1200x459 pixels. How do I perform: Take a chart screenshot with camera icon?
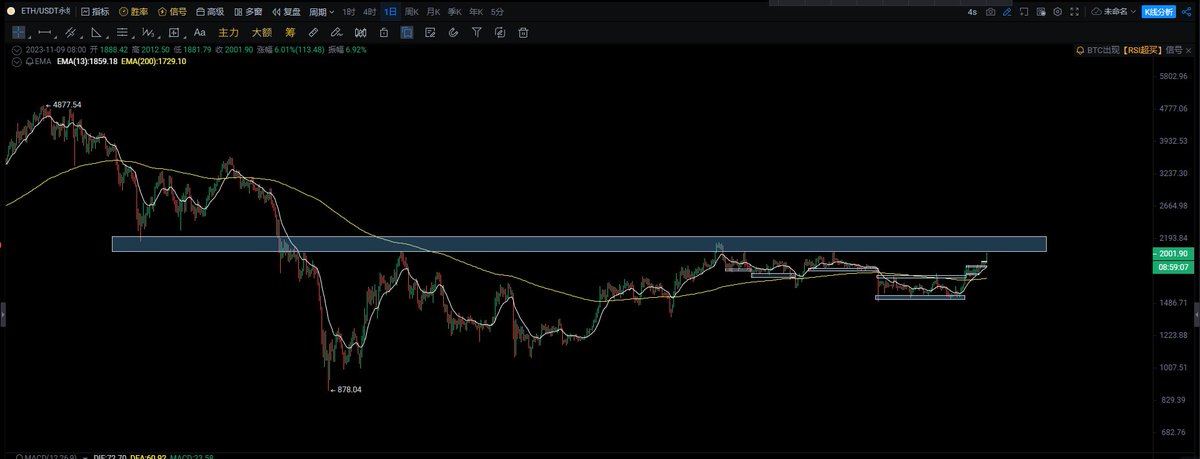pyautogui.click(x=990, y=12)
